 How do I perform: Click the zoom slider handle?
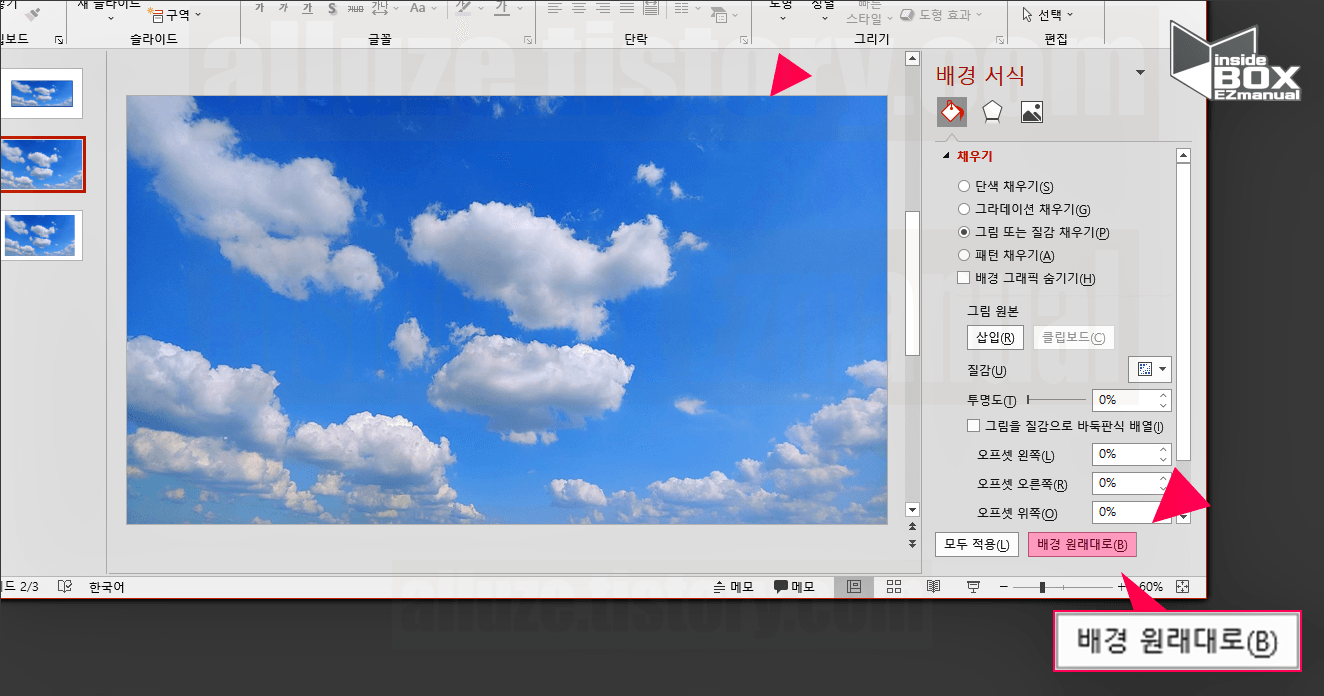point(1042,587)
